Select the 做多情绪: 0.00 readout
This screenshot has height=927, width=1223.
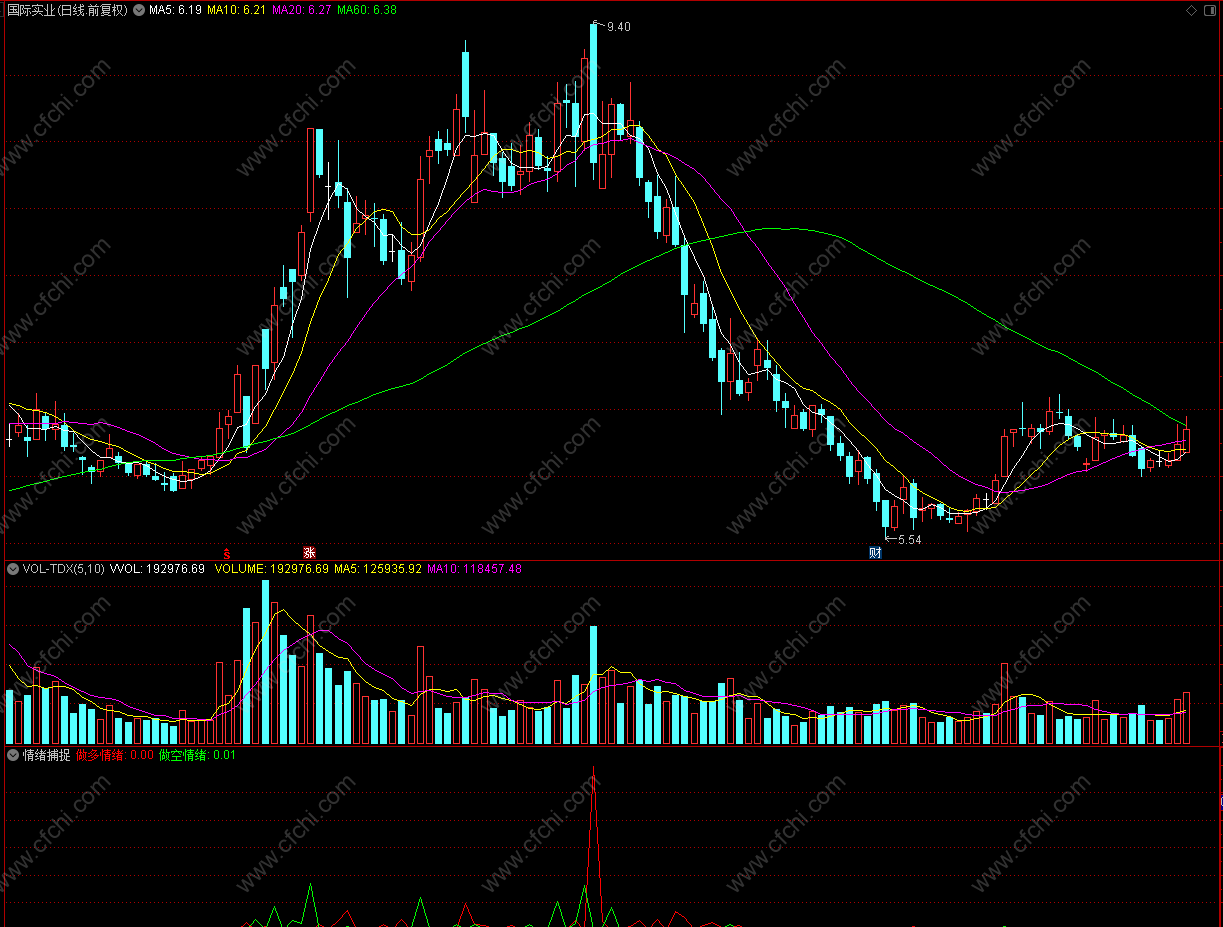115,755
